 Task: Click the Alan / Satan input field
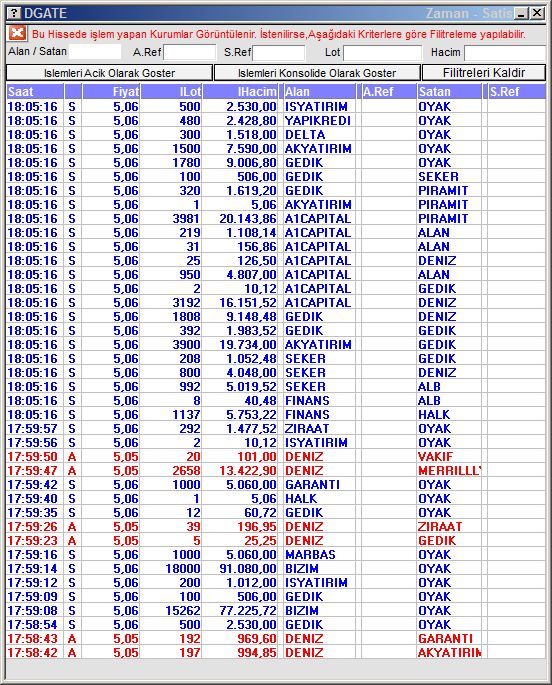95,52
